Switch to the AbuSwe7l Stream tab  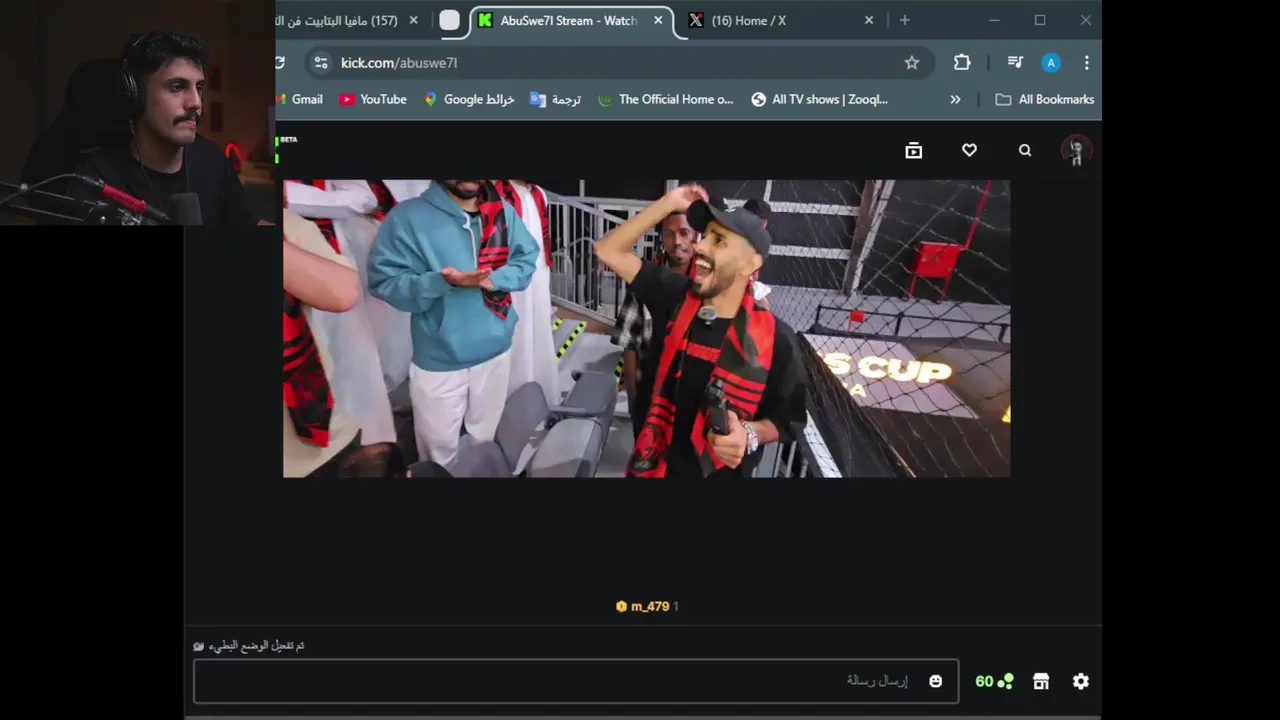[568, 20]
